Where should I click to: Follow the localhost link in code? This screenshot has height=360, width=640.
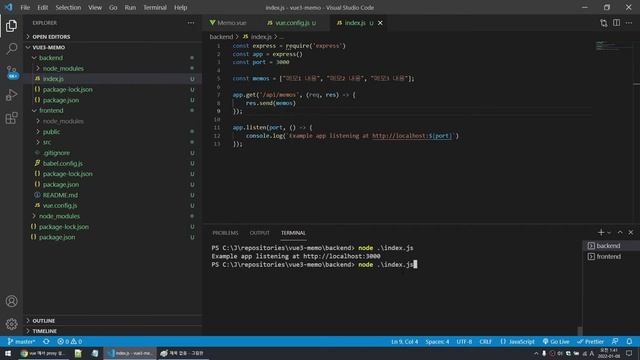[x=412, y=136]
